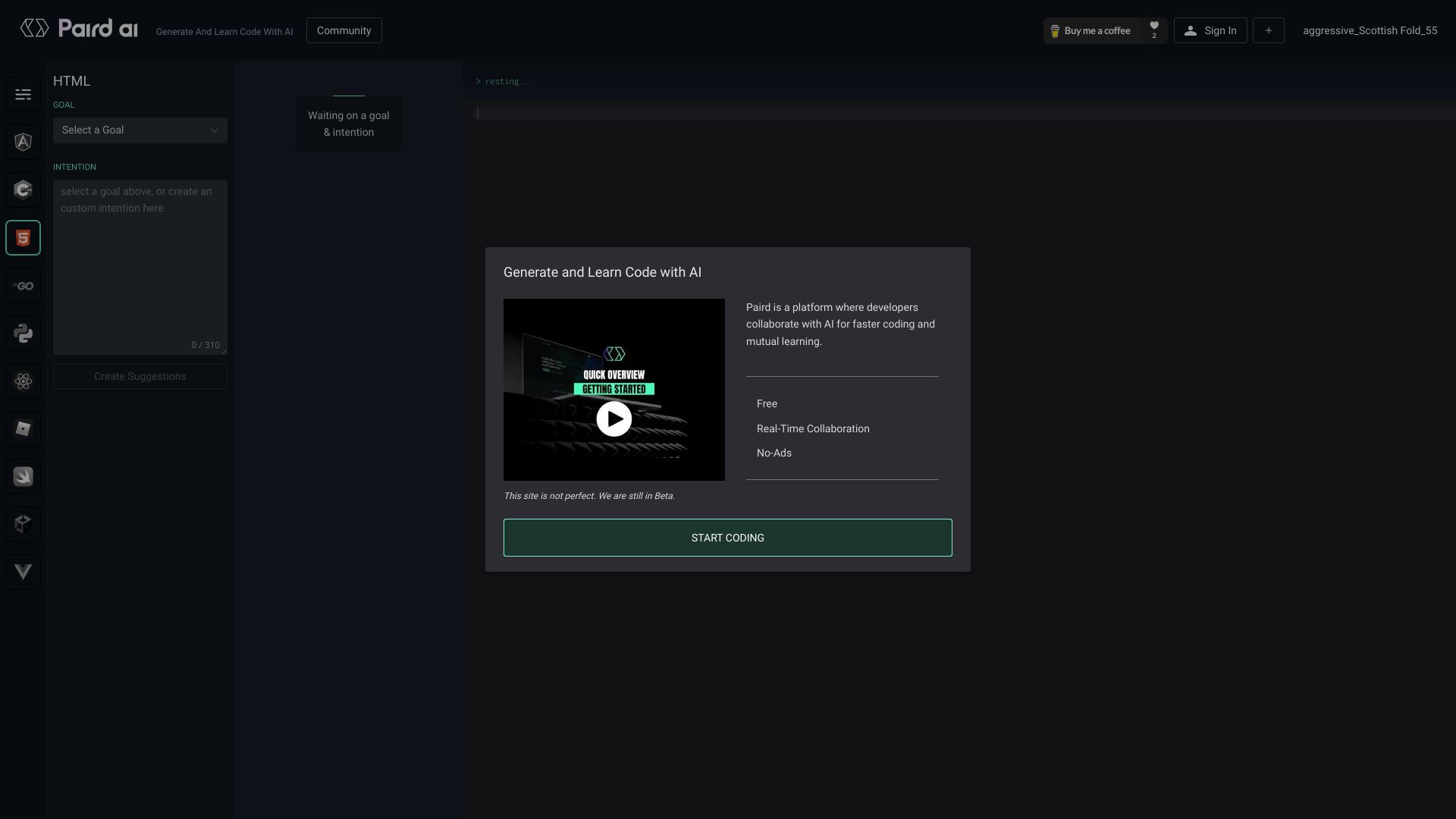Toggle the Roblox language icon
1456x819 pixels.
click(x=23, y=428)
